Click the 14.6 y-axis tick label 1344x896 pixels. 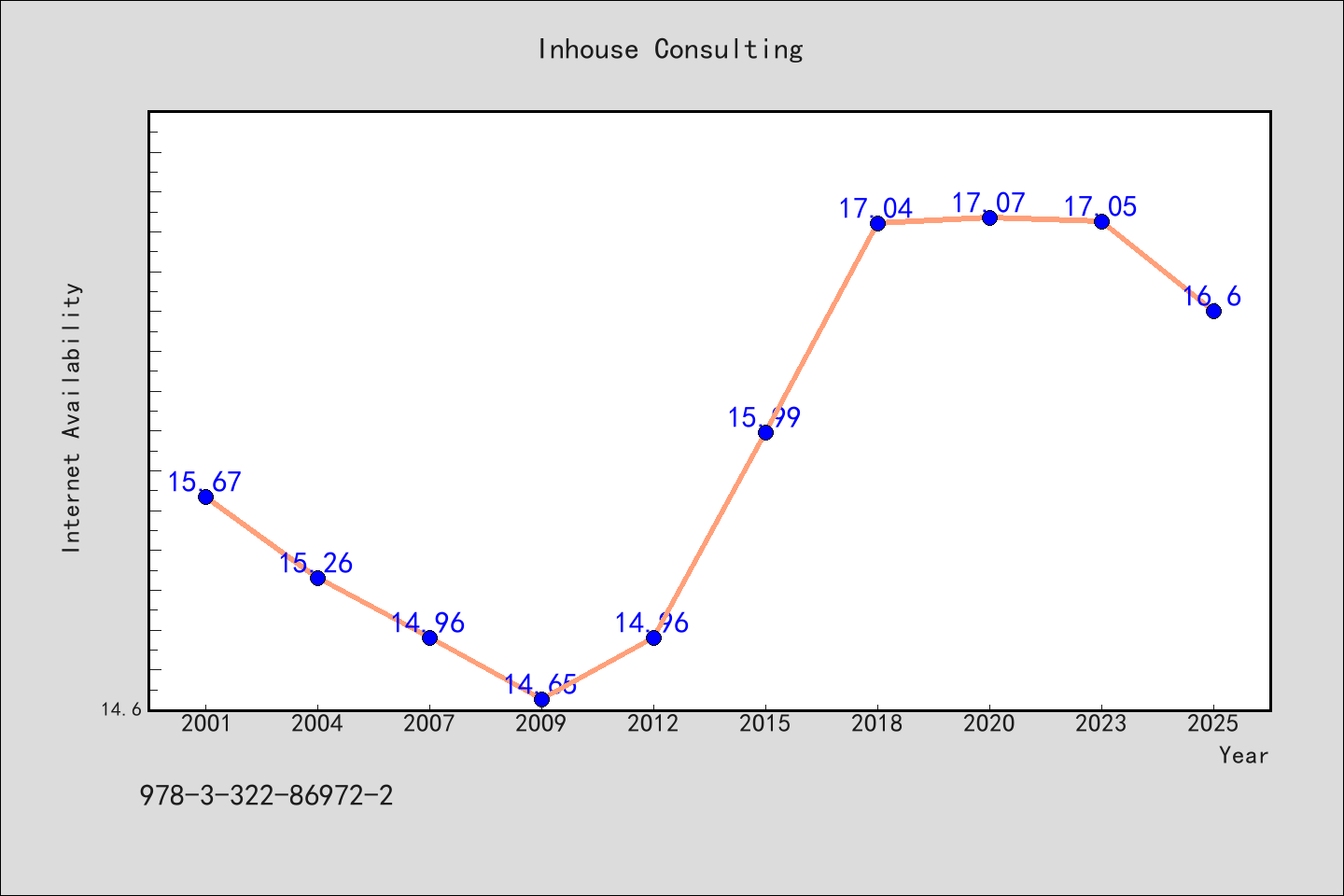(121, 709)
